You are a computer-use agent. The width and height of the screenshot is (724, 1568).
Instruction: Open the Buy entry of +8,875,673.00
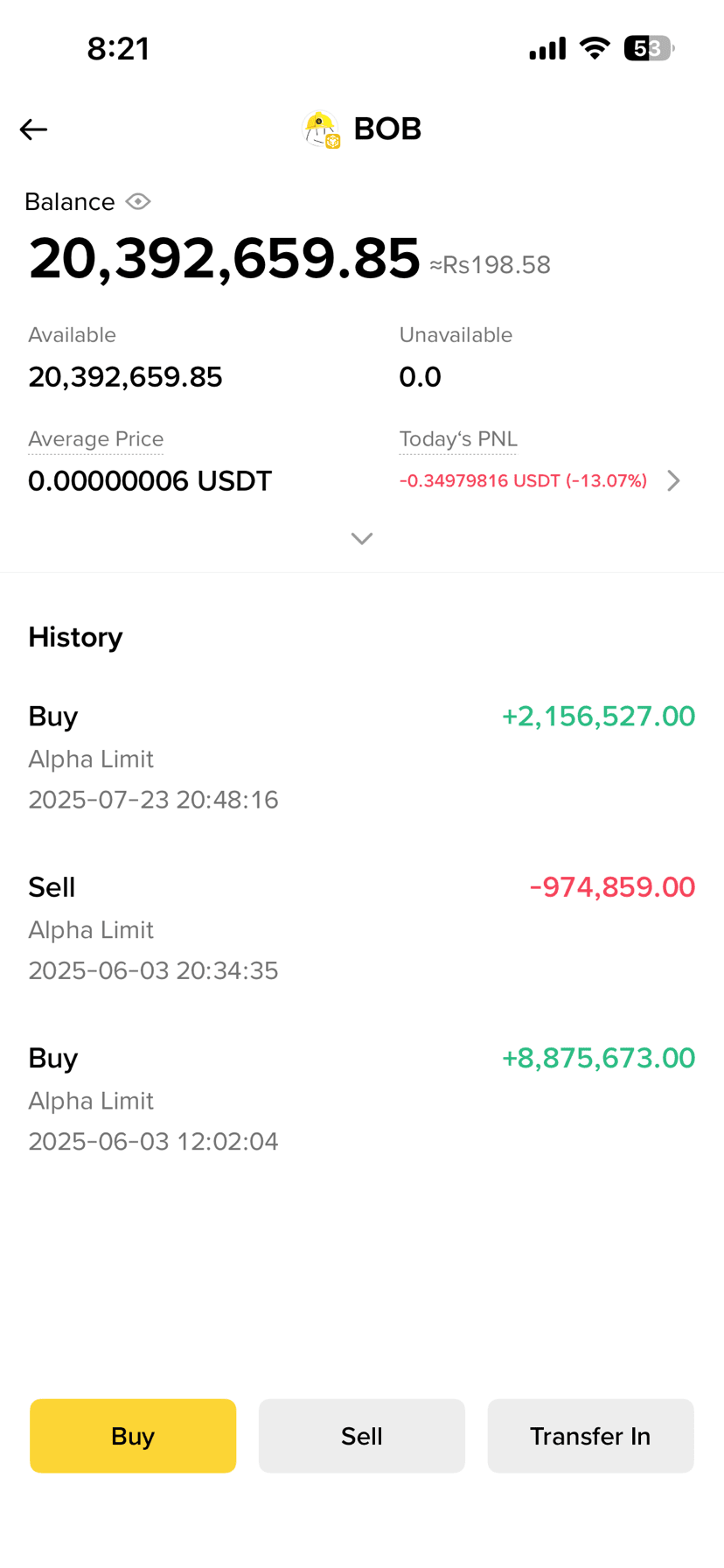[362, 1098]
